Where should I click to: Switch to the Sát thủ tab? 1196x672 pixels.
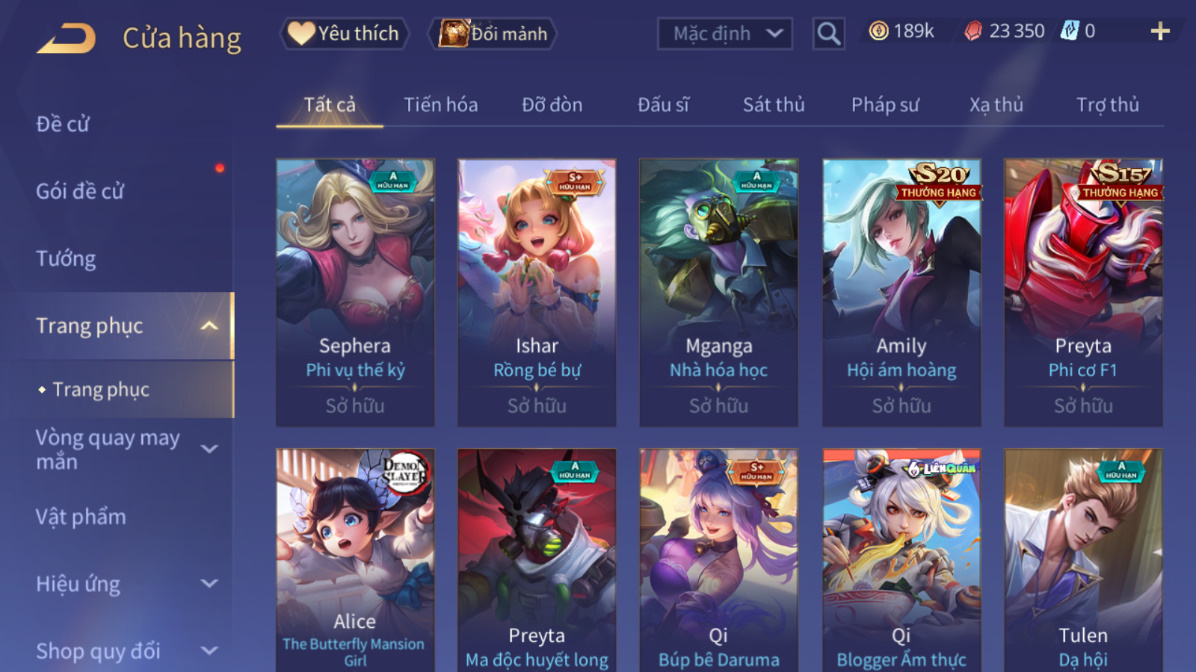(x=773, y=104)
